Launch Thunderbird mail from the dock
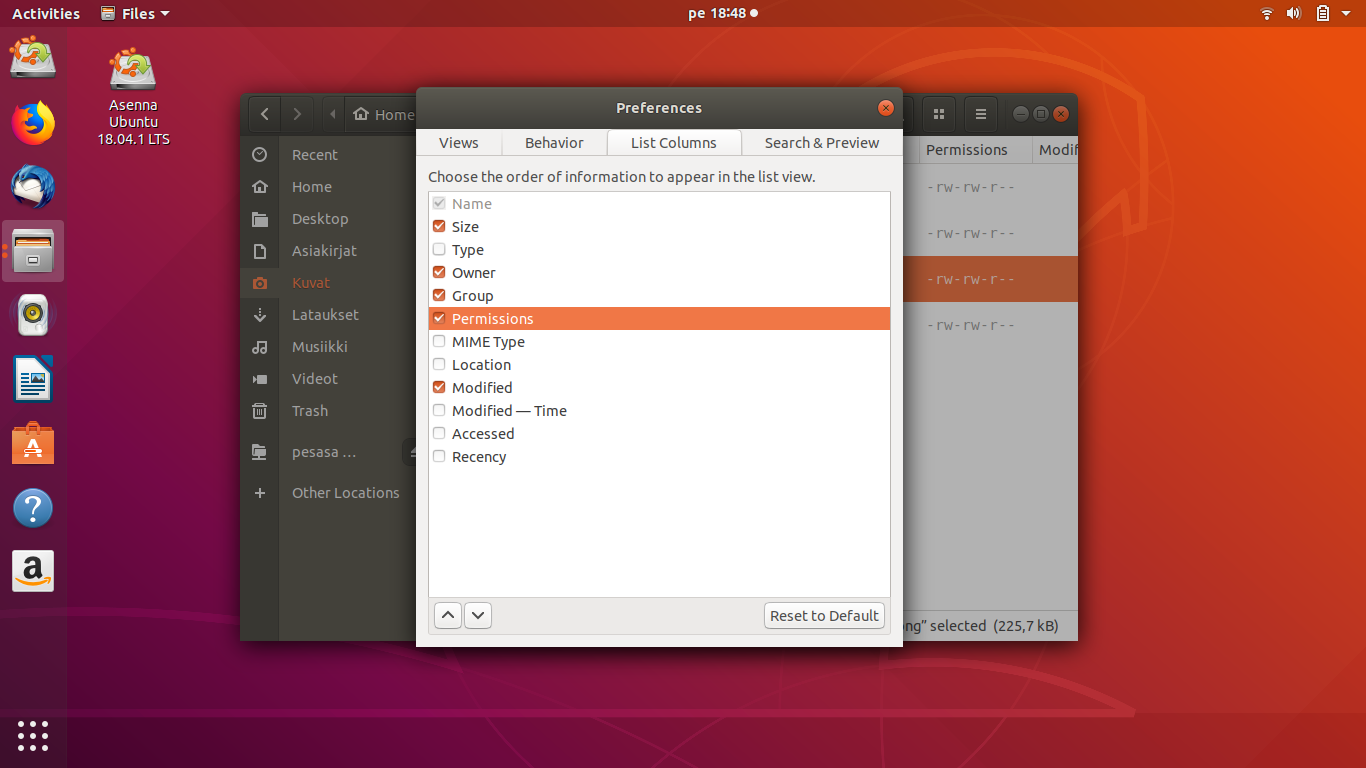 coord(33,187)
